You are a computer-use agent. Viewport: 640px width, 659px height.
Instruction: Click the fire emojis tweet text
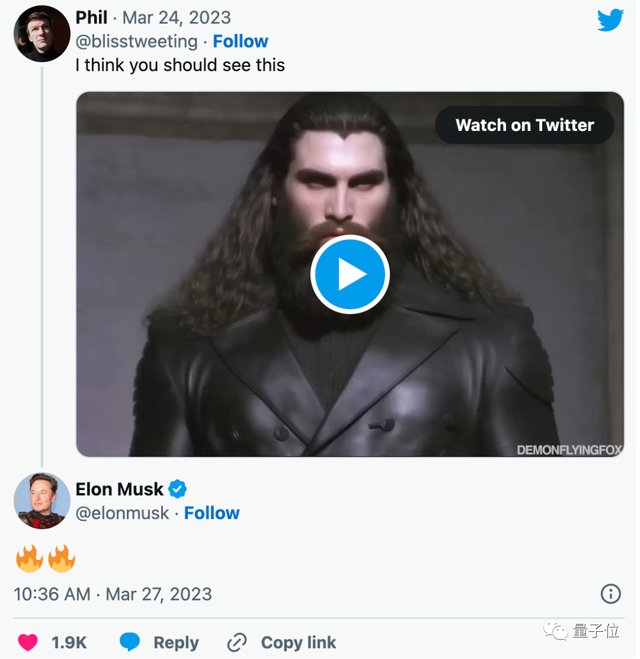[x=45, y=557]
